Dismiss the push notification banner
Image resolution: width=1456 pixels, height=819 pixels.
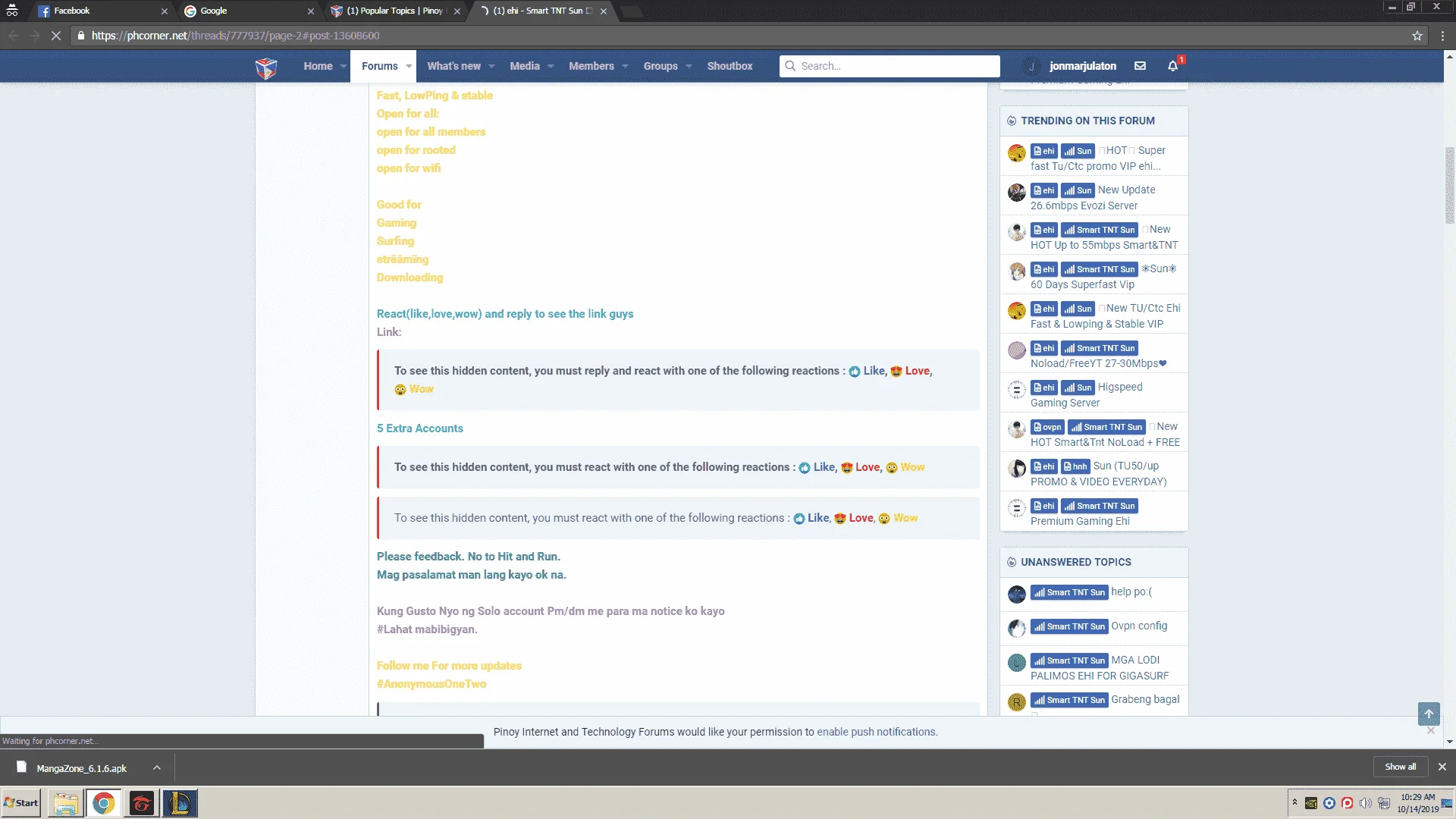click(1431, 730)
